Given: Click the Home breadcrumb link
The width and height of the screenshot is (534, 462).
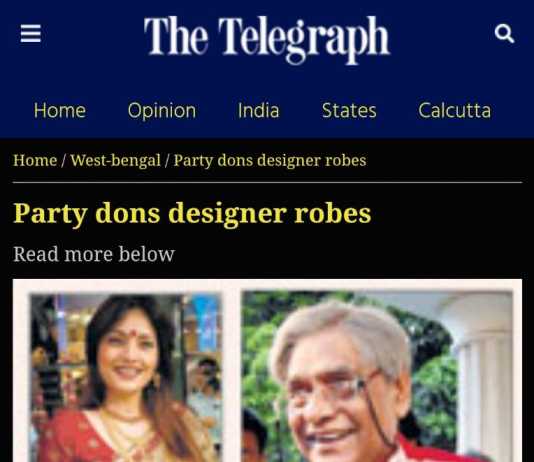Looking at the screenshot, I should (35, 160).
